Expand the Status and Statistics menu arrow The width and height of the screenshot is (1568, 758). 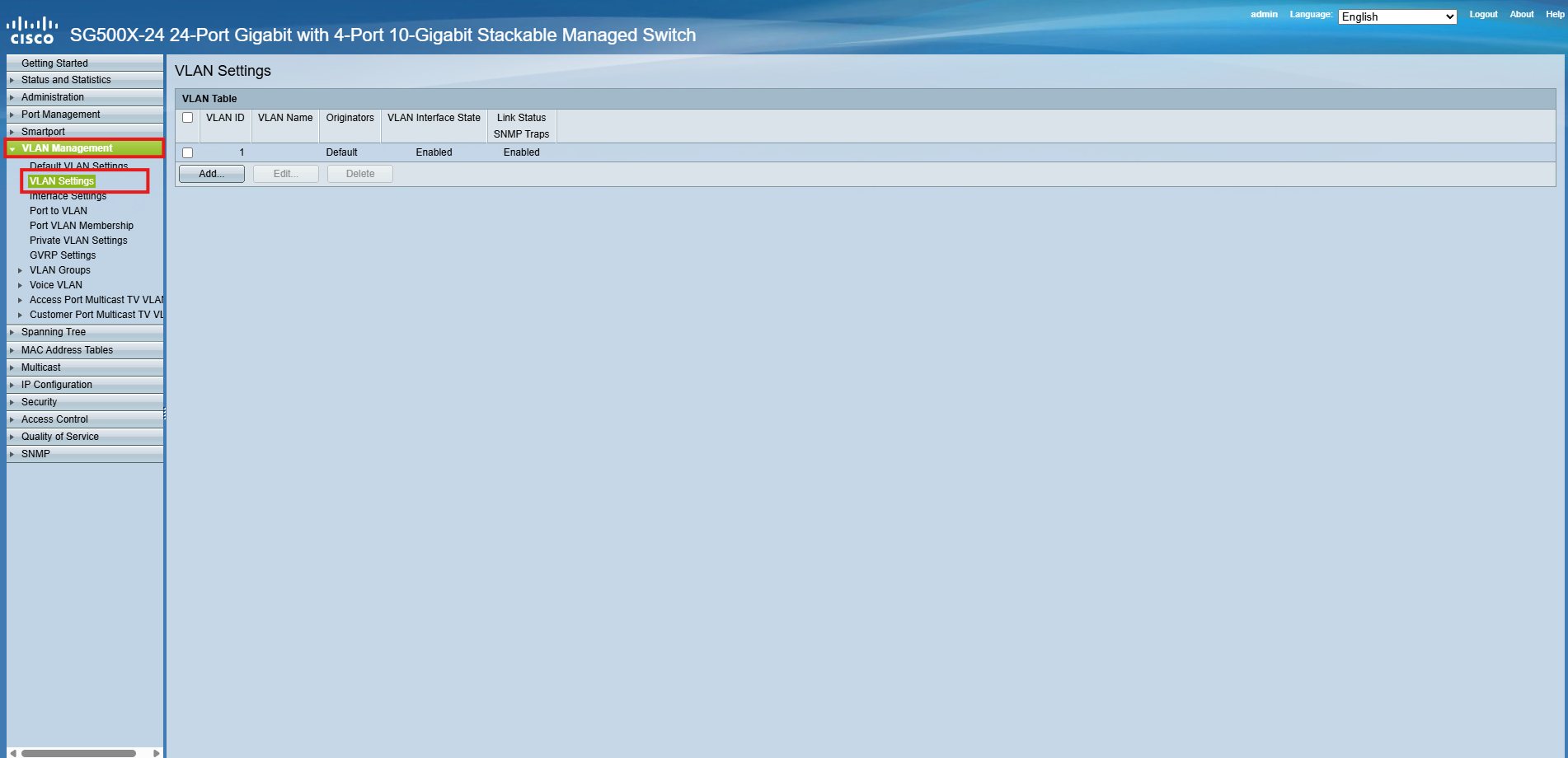[x=12, y=80]
